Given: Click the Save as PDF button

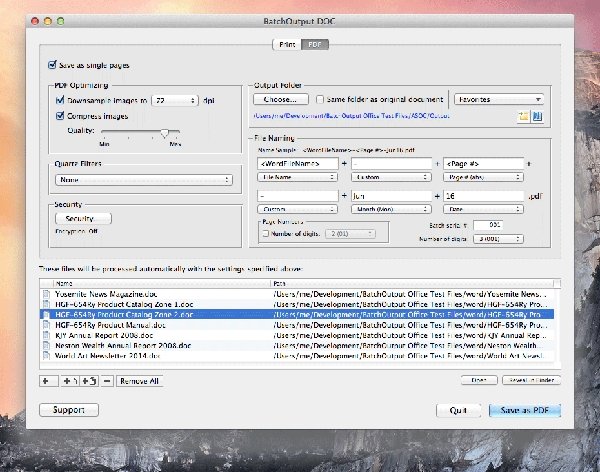Looking at the screenshot, I should 525,410.
